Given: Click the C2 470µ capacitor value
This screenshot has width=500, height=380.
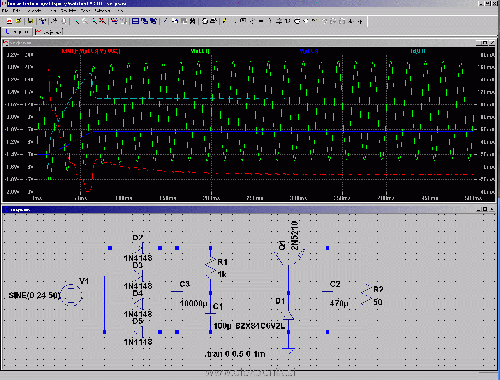Looking at the screenshot, I should pos(339,303).
